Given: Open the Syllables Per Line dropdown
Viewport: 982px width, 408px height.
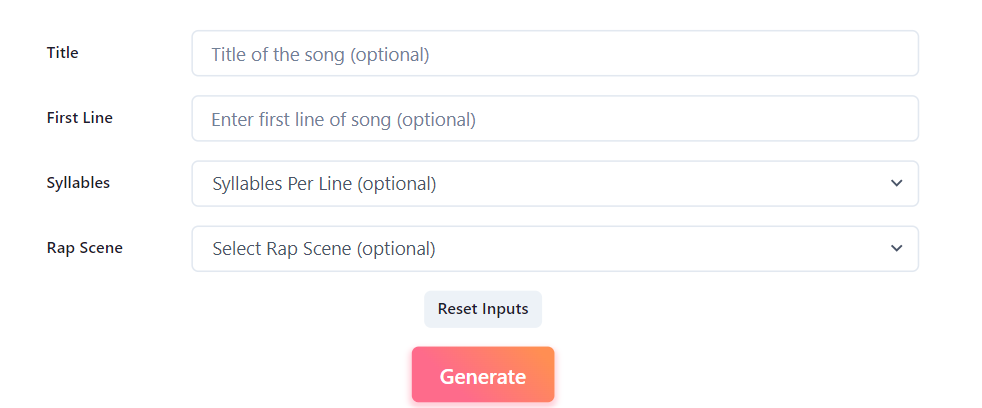Looking at the screenshot, I should [555, 184].
